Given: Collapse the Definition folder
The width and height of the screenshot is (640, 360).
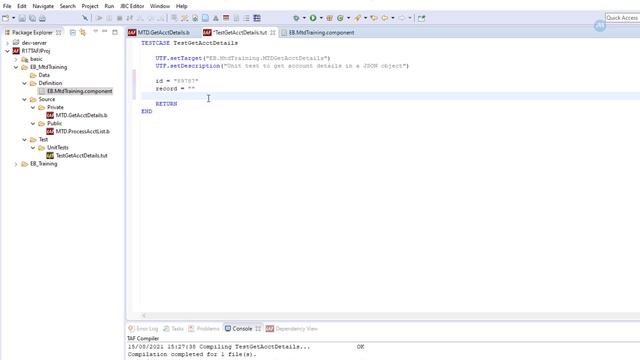Looking at the screenshot, I should (x=24, y=83).
